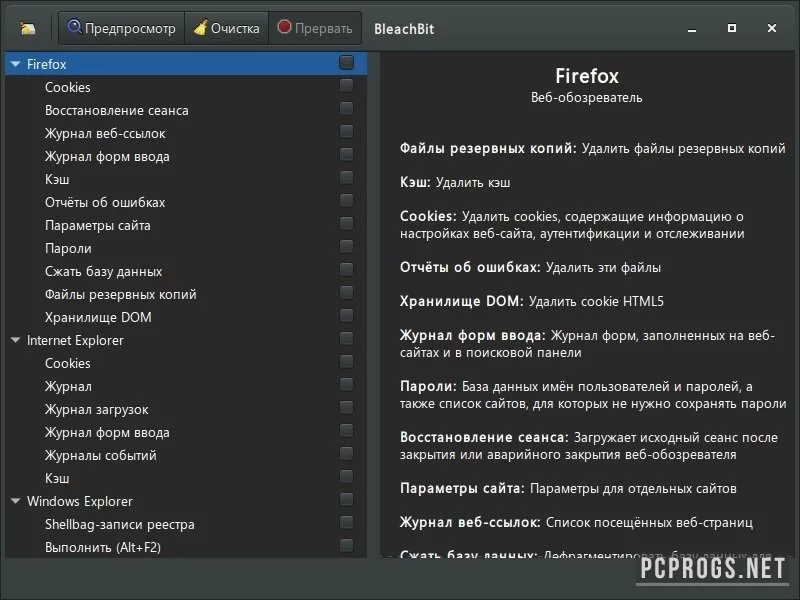Maximize the BleachBit window
800x600 pixels.
[732, 28]
